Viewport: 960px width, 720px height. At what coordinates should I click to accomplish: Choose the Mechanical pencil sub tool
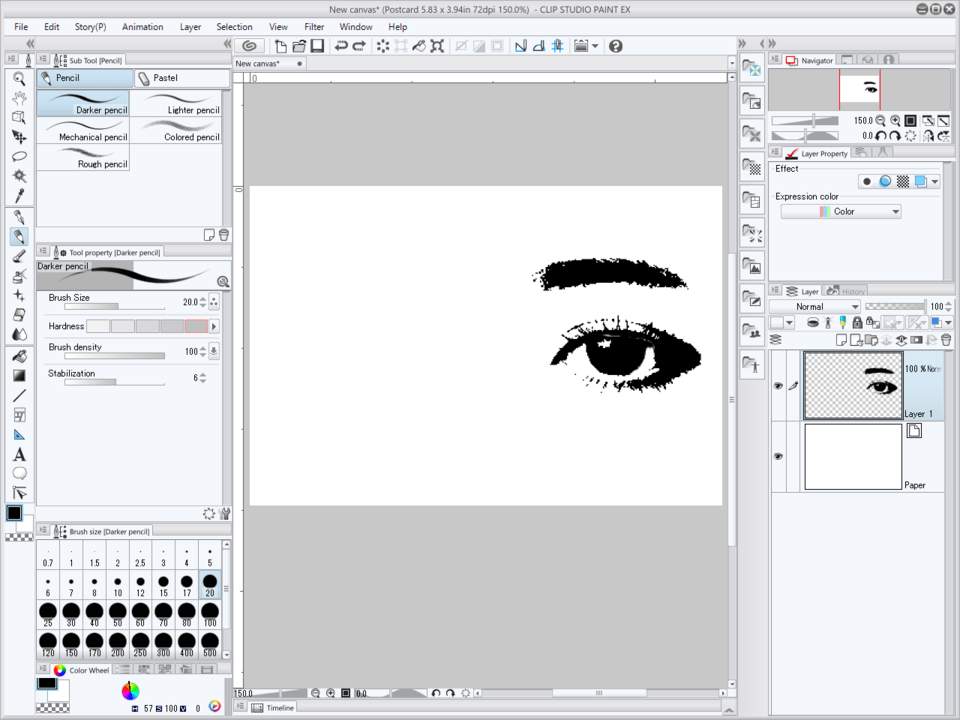pos(84,131)
